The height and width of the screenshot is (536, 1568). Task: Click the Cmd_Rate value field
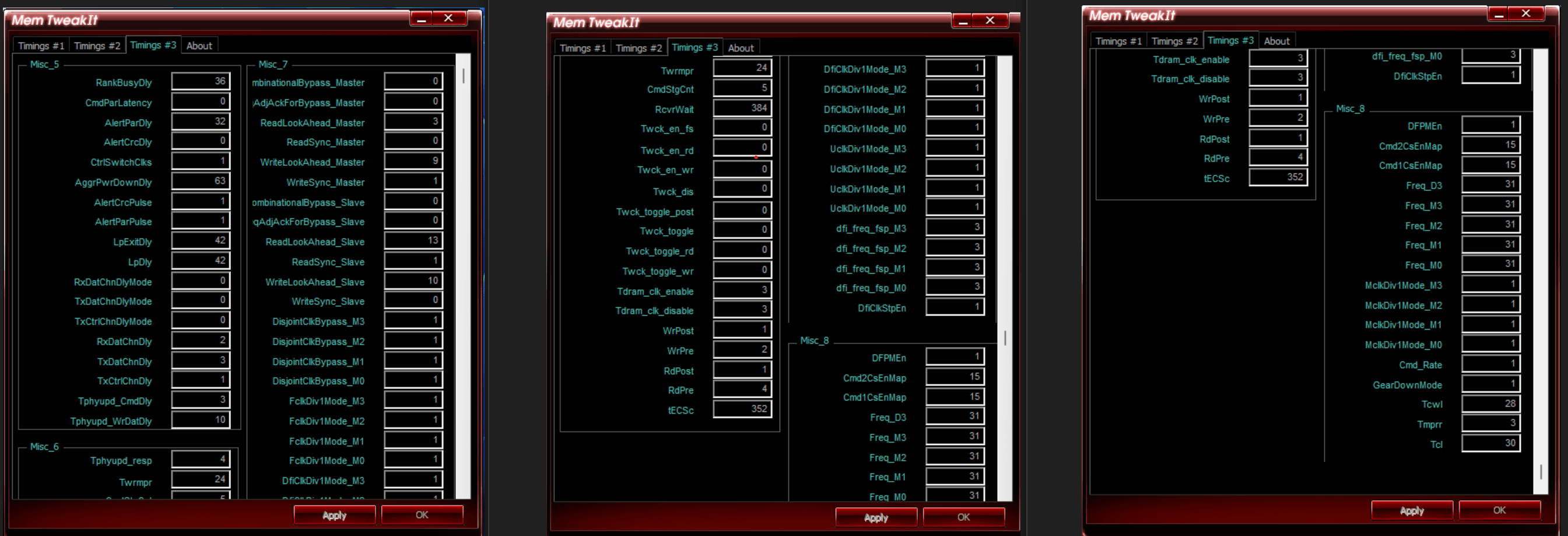pyautogui.click(x=1491, y=365)
